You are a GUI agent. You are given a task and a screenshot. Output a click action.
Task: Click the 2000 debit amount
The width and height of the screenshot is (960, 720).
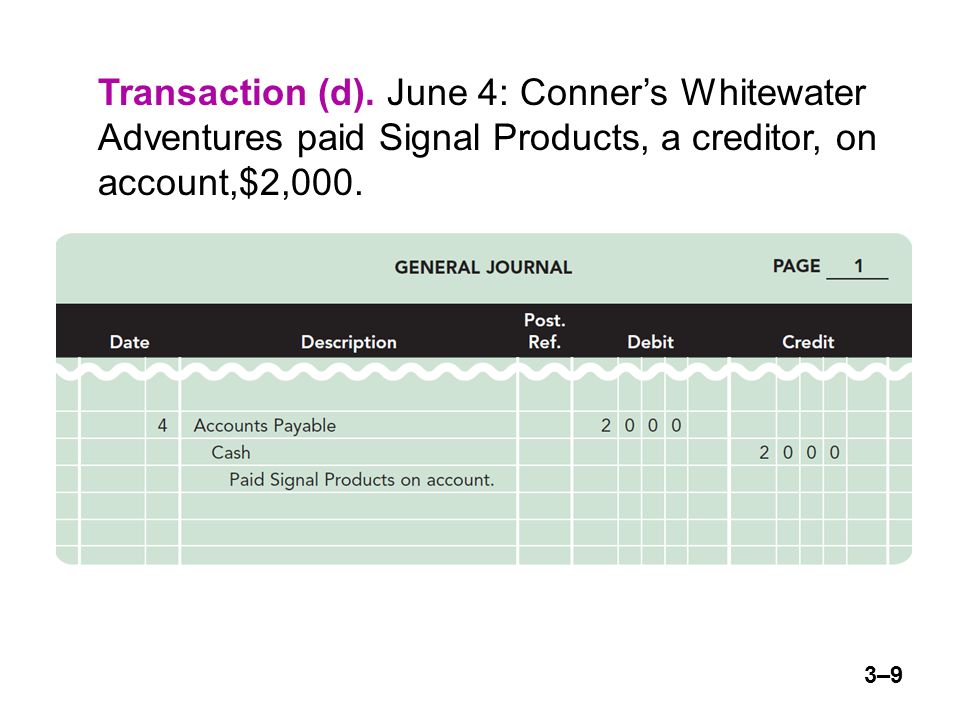(x=641, y=426)
